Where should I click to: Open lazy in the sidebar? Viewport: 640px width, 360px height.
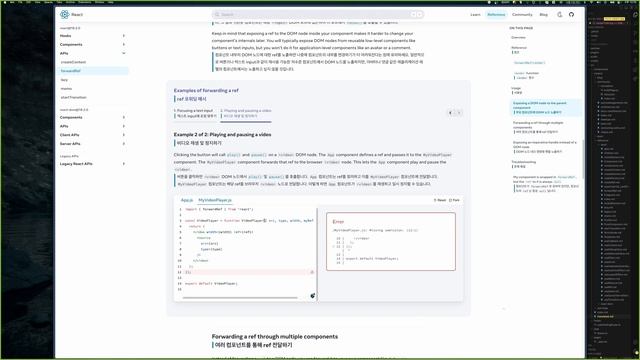tap(64, 80)
